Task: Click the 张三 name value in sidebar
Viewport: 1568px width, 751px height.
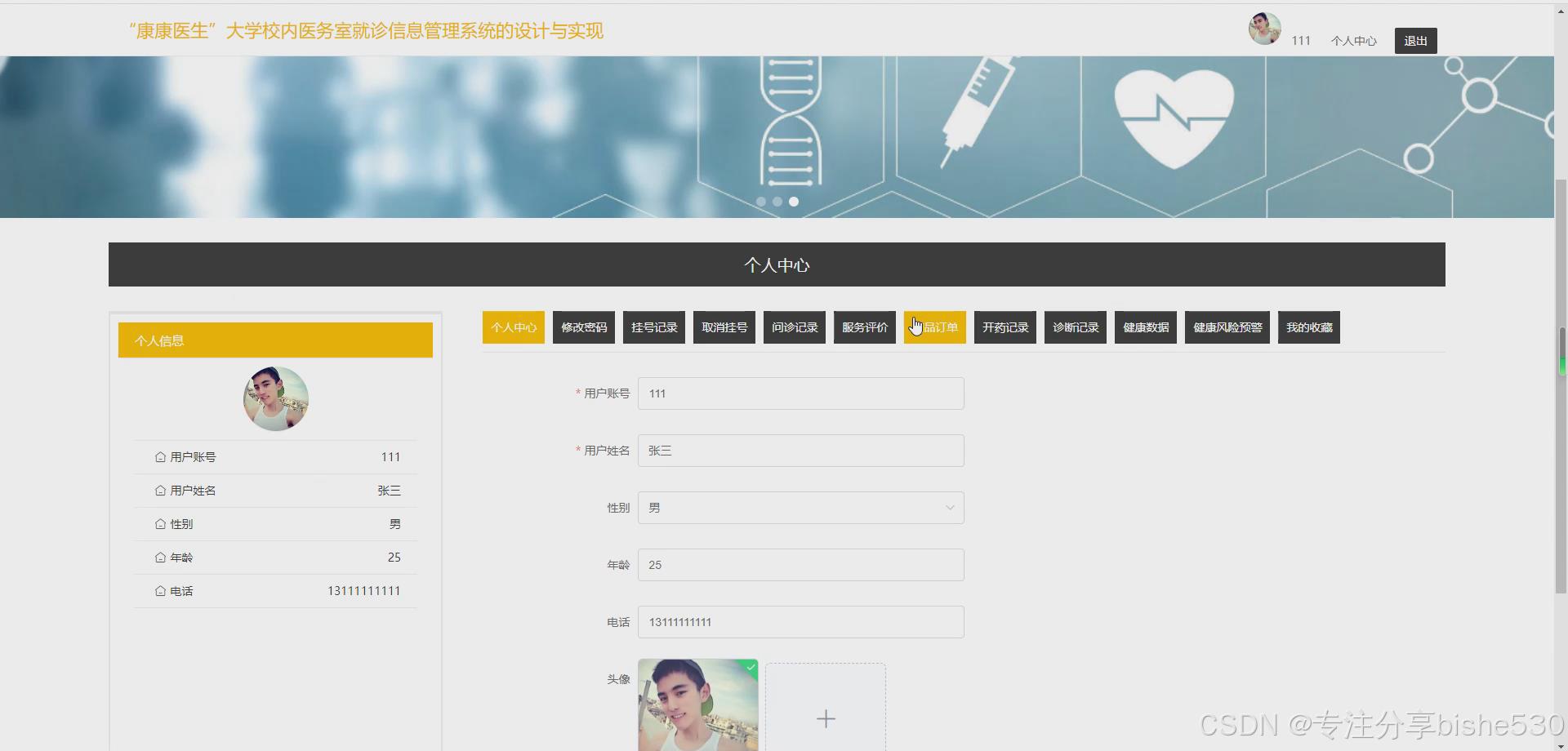Action: click(x=389, y=491)
